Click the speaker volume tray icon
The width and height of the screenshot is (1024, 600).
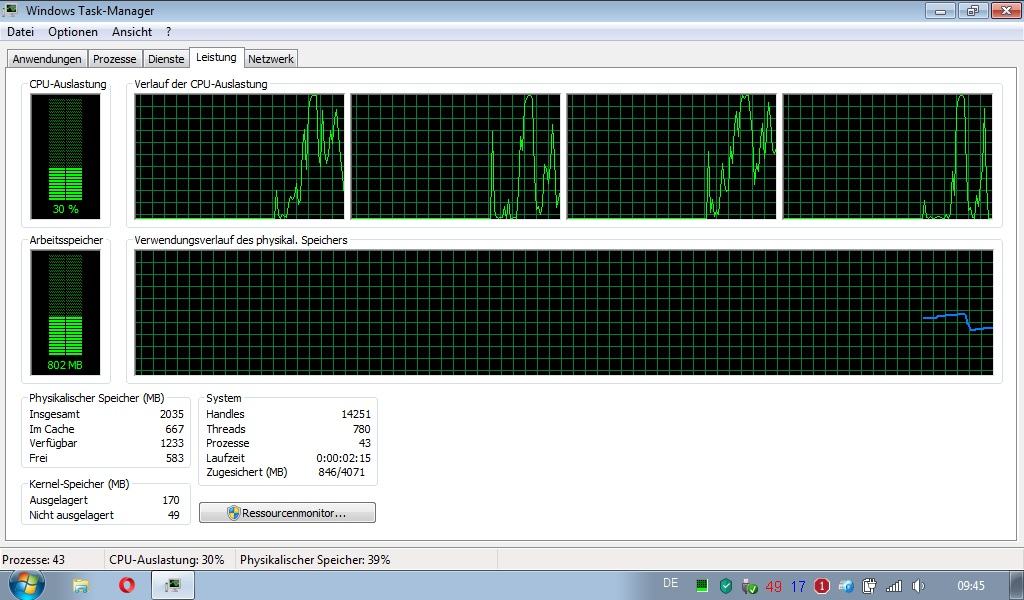918,586
